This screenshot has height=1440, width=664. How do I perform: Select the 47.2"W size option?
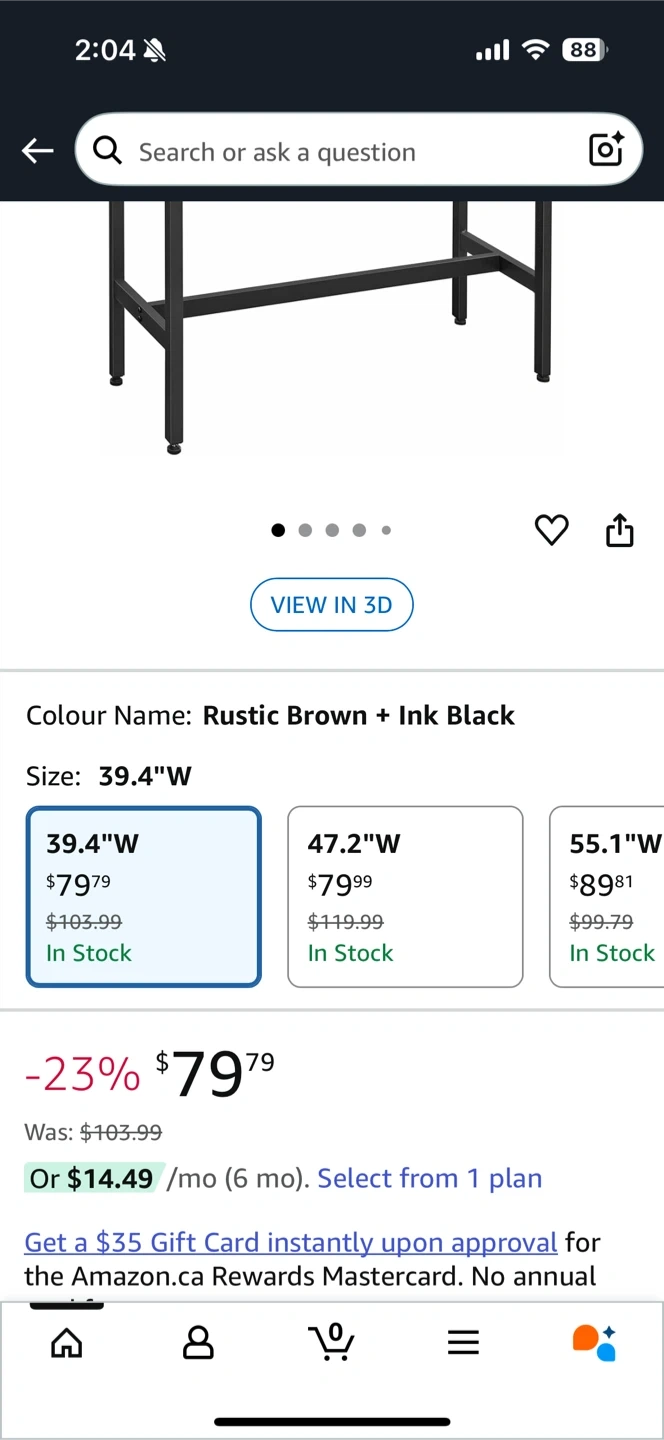405,897
